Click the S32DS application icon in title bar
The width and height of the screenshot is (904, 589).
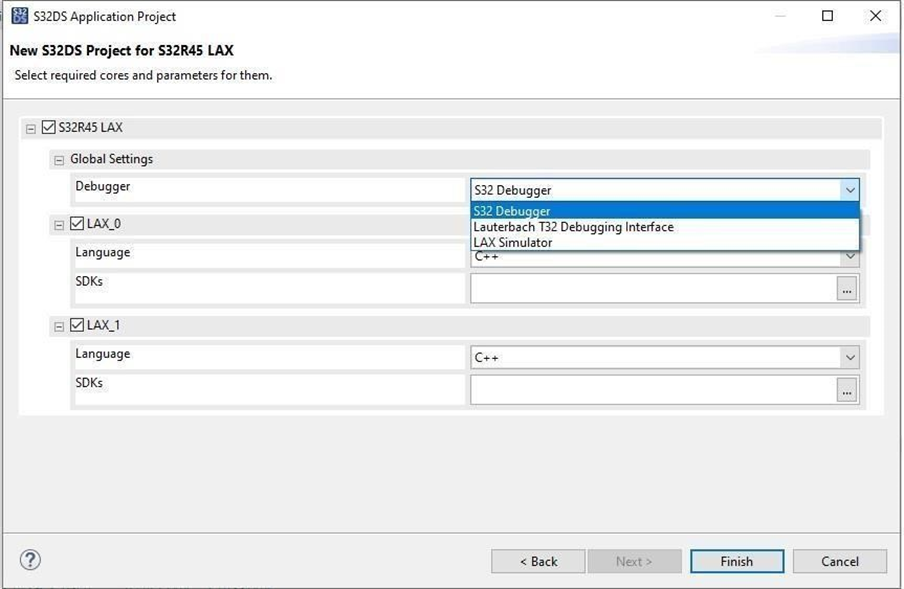click(x=20, y=16)
